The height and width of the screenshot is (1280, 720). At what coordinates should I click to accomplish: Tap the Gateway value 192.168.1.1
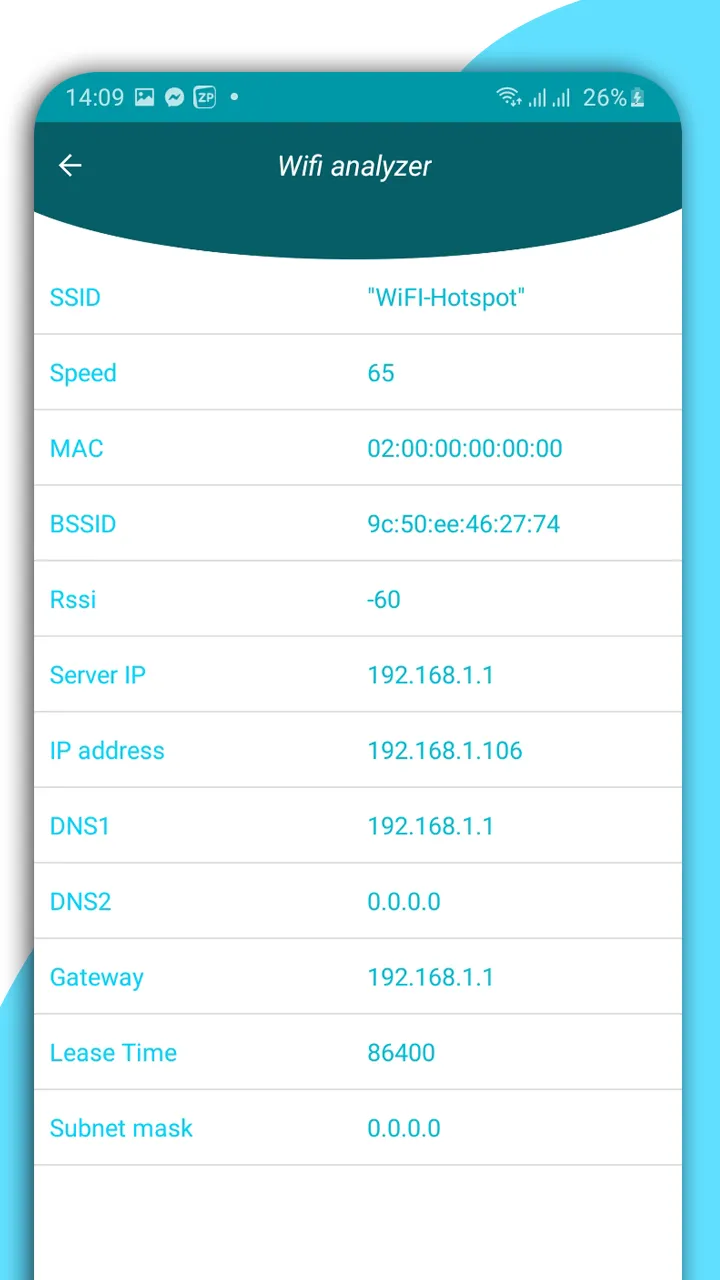coord(431,977)
